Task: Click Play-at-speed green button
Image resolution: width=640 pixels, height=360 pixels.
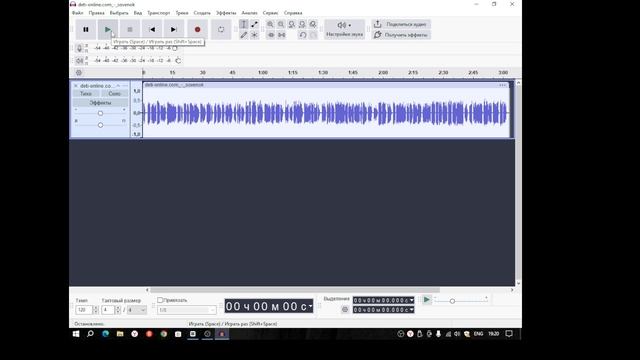Action: (427, 300)
